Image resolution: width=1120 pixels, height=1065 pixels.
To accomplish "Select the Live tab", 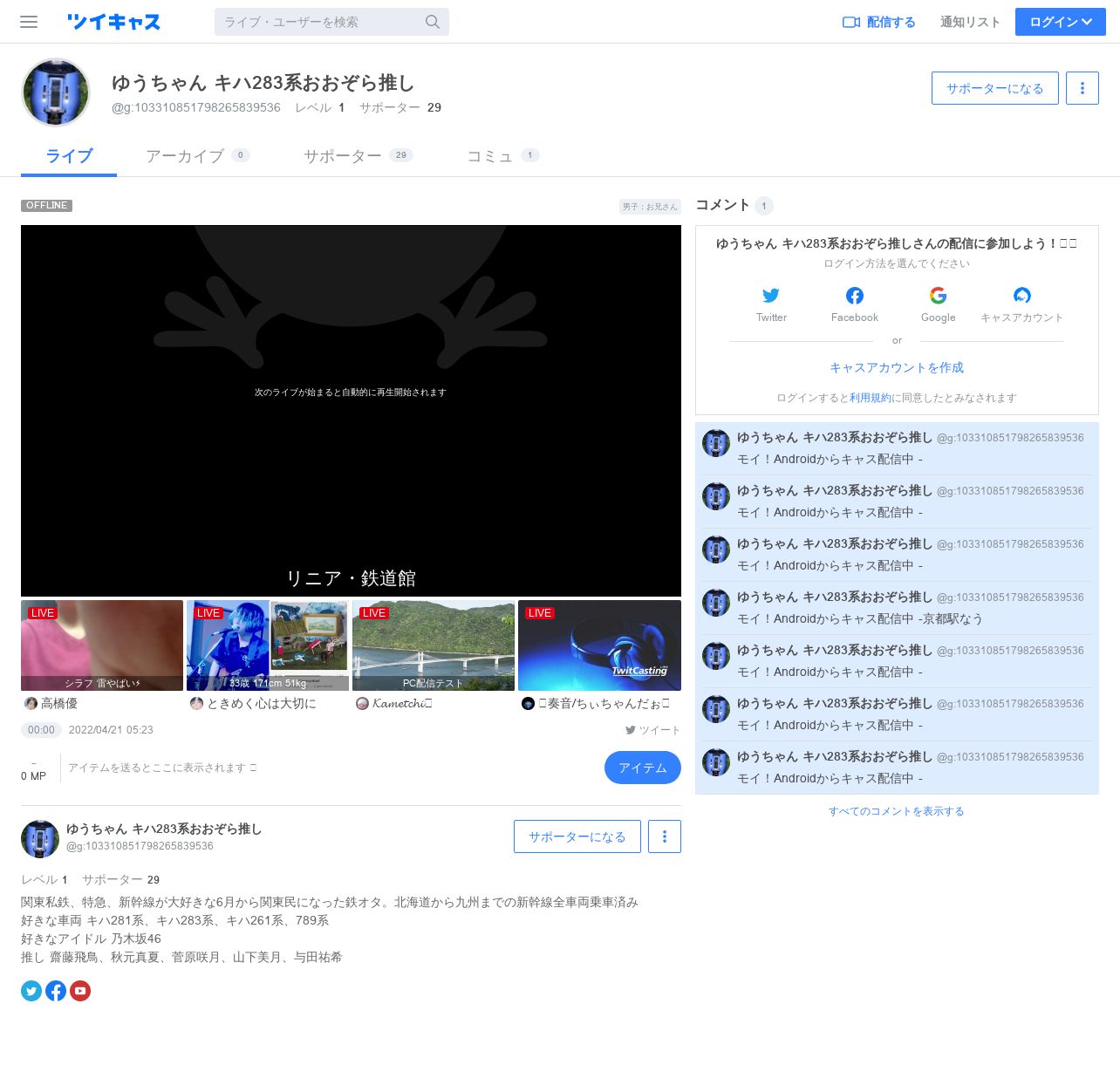I will click(69, 156).
